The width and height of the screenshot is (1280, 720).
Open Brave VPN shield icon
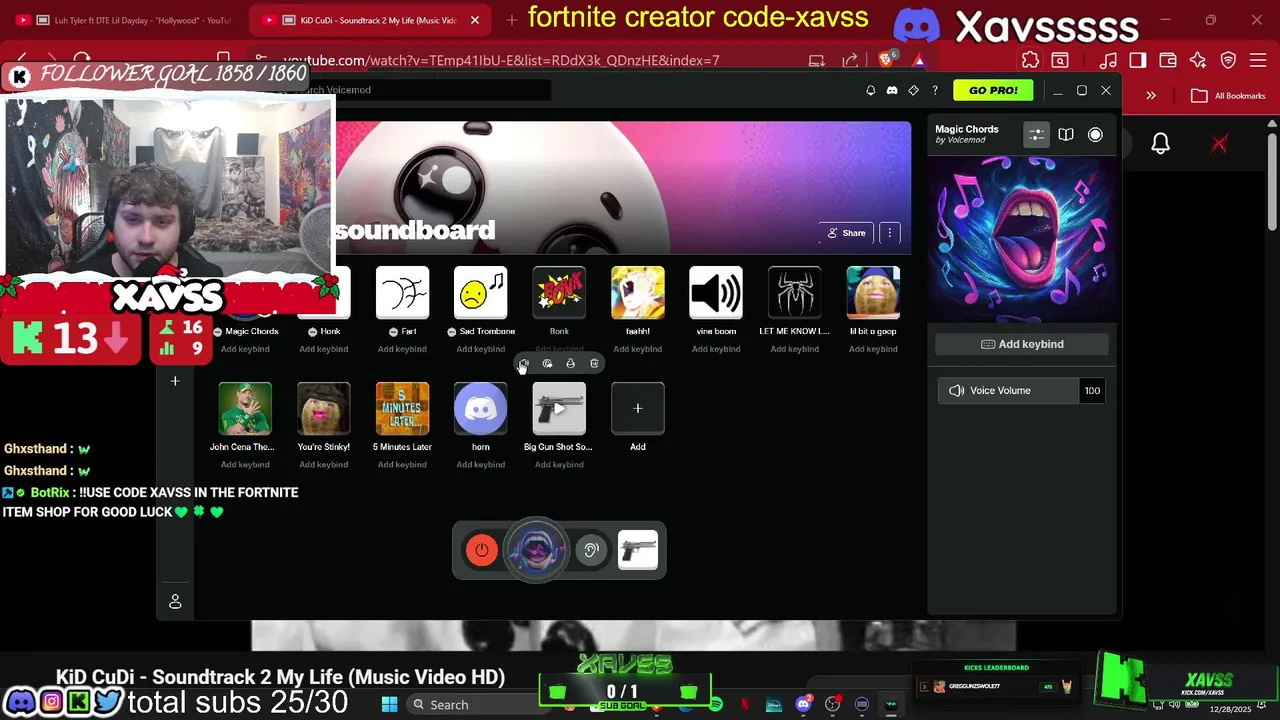pyautogui.click(x=1228, y=60)
